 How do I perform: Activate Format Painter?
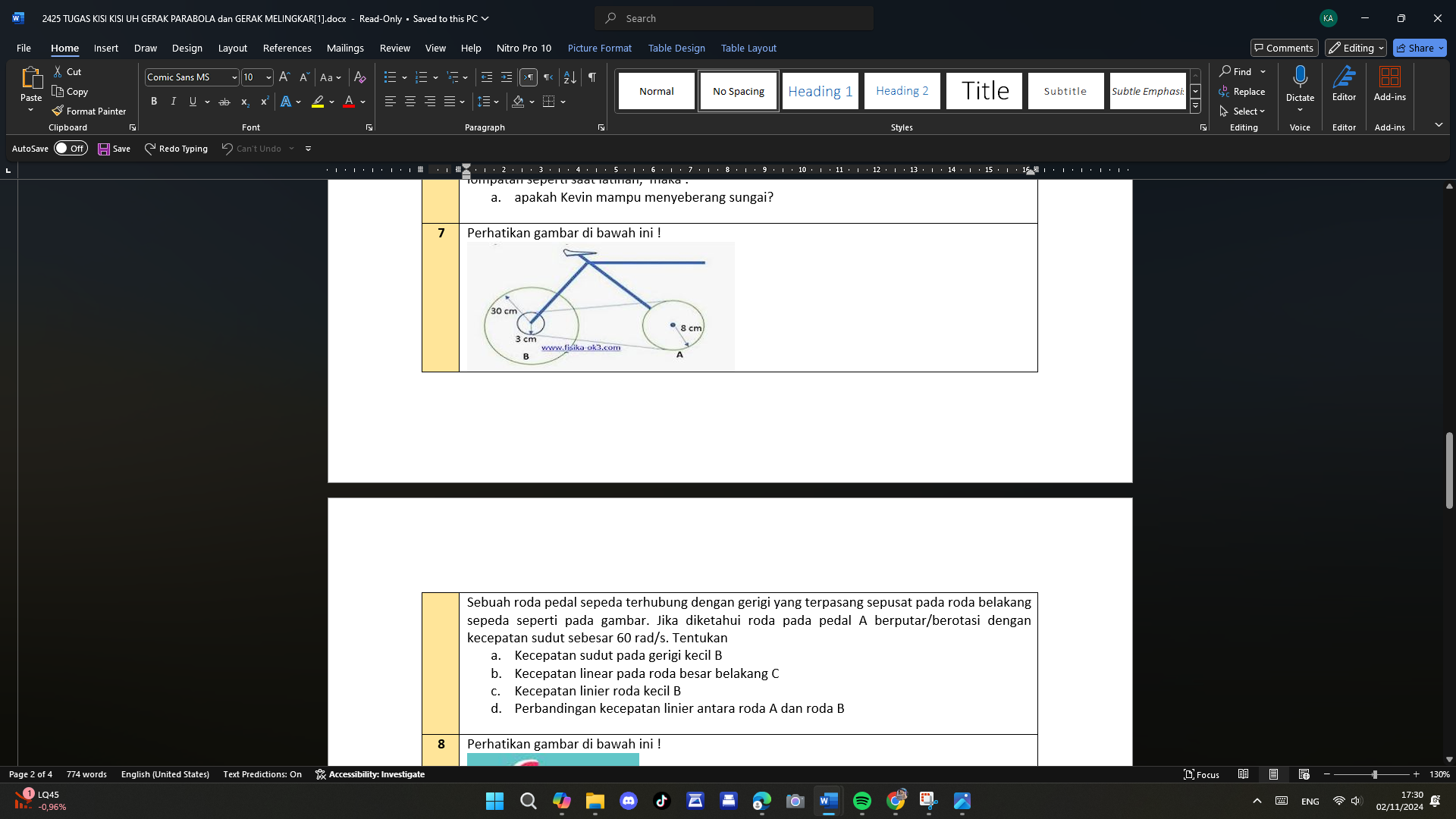click(x=89, y=111)
